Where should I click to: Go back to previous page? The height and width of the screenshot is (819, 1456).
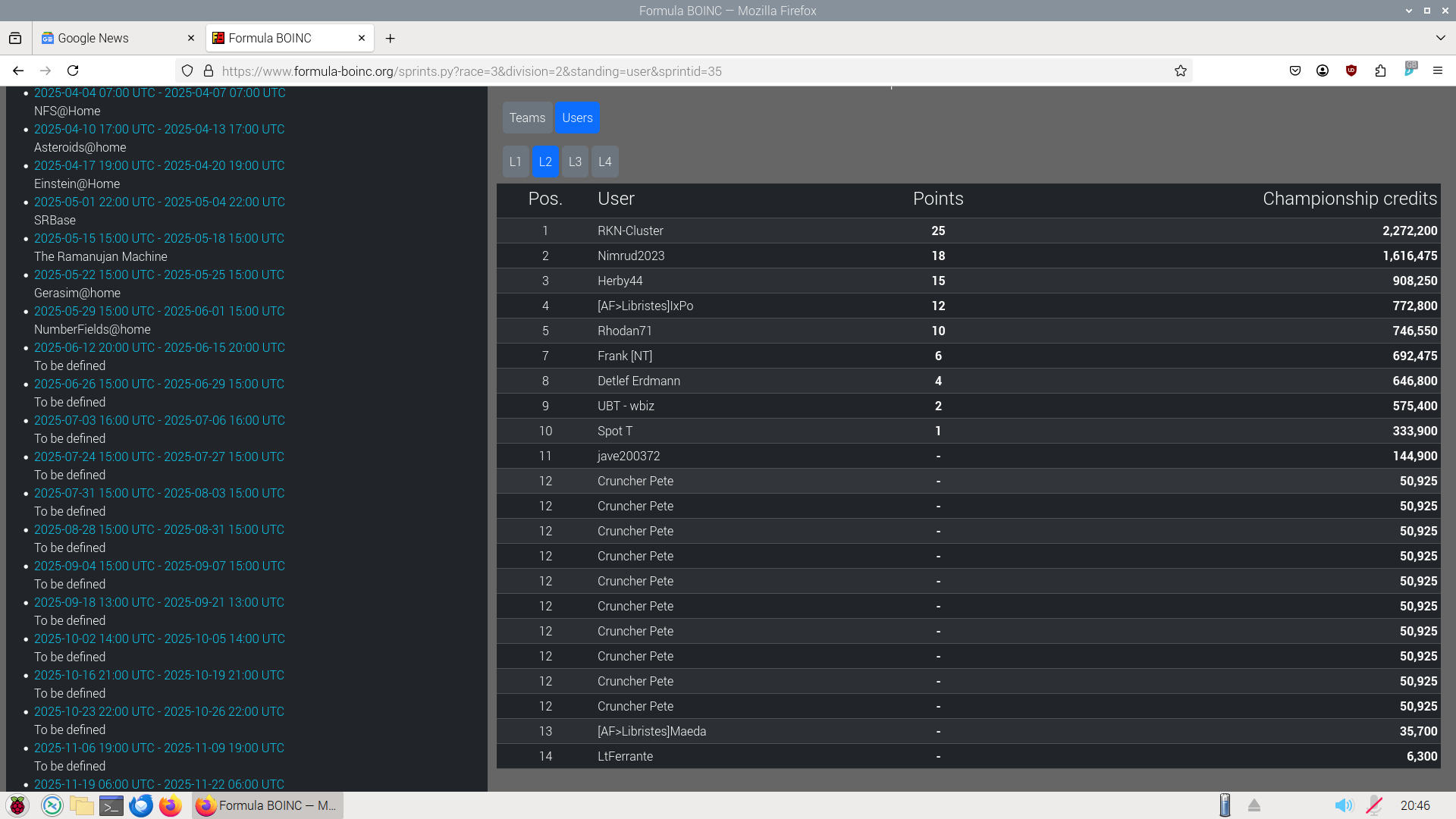click(x=18, y=71)
